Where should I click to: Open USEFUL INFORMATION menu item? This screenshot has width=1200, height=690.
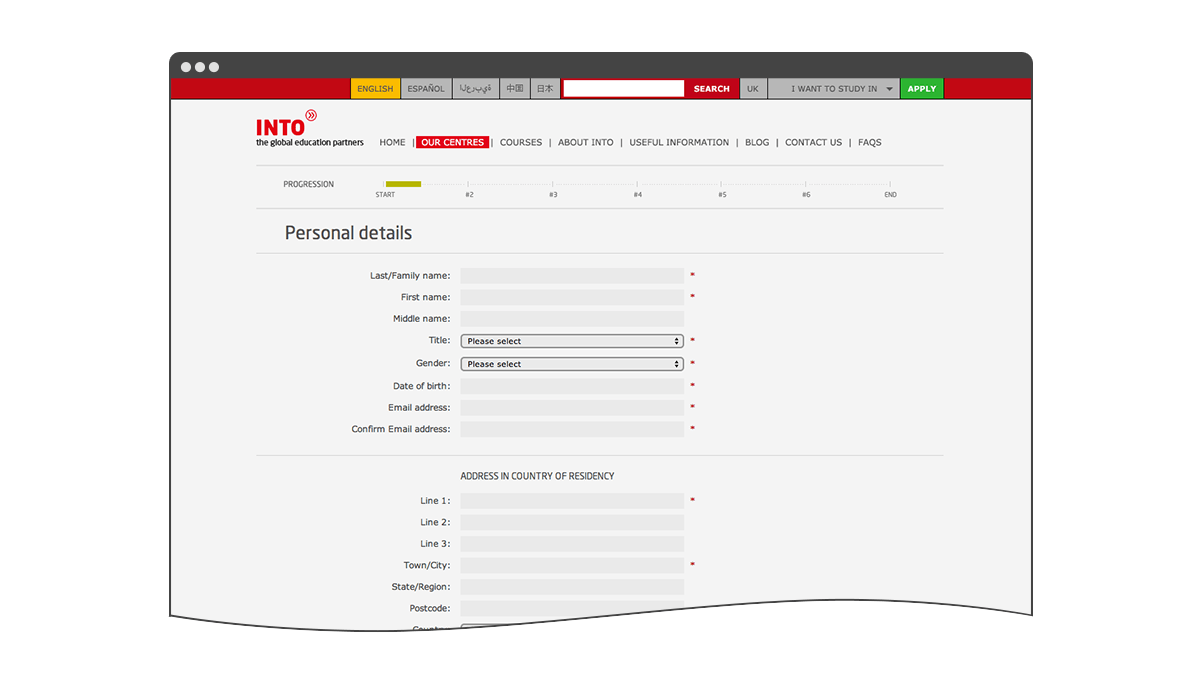coord(679,142)
